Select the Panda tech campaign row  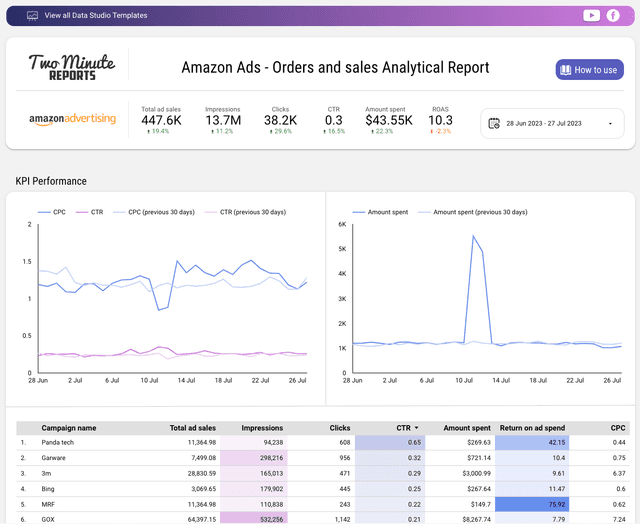323,442
